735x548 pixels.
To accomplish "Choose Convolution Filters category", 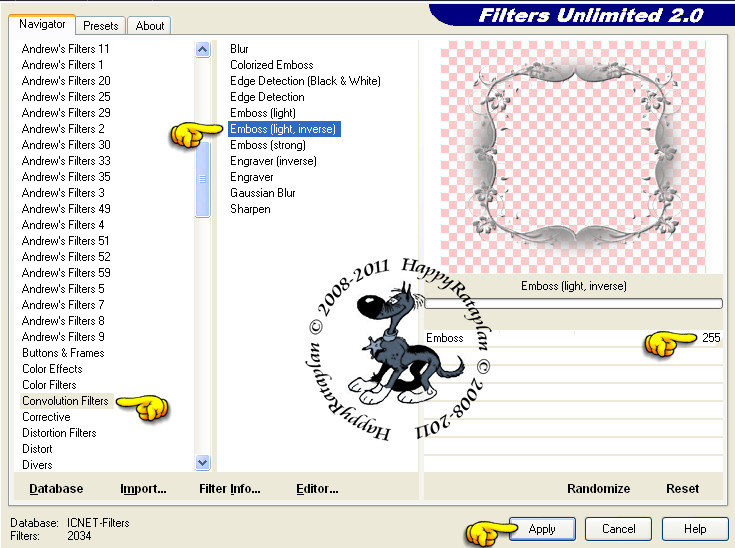I will click(65, 401).
